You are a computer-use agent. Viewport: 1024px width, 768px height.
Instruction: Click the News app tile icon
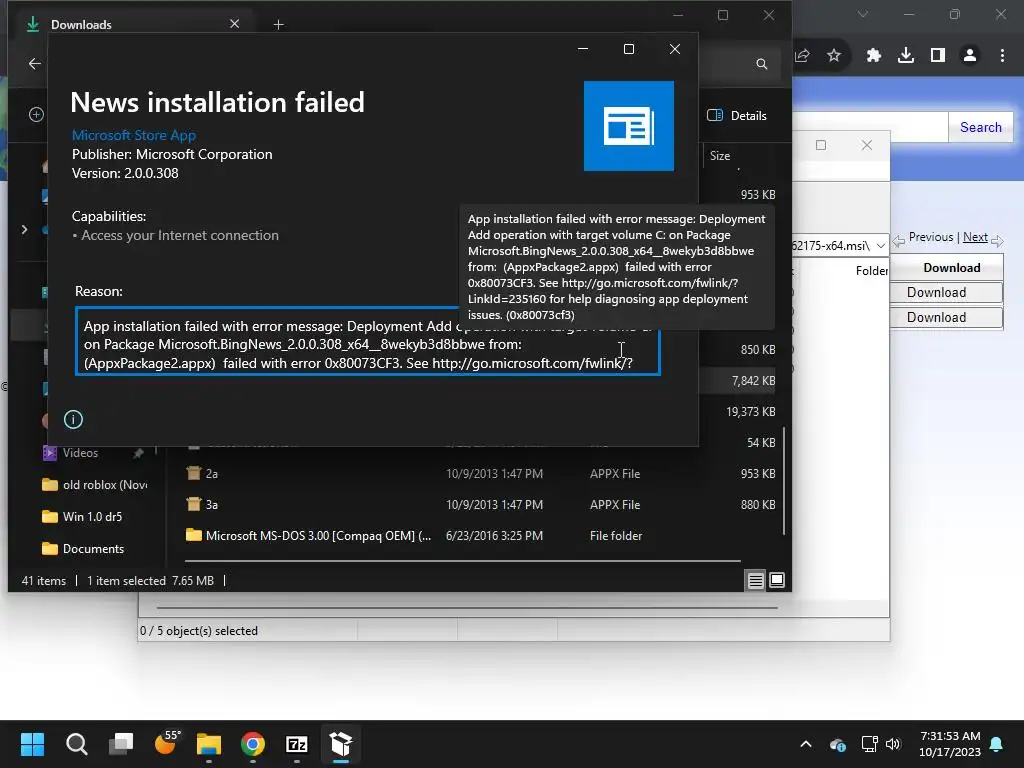pos(628,126)
